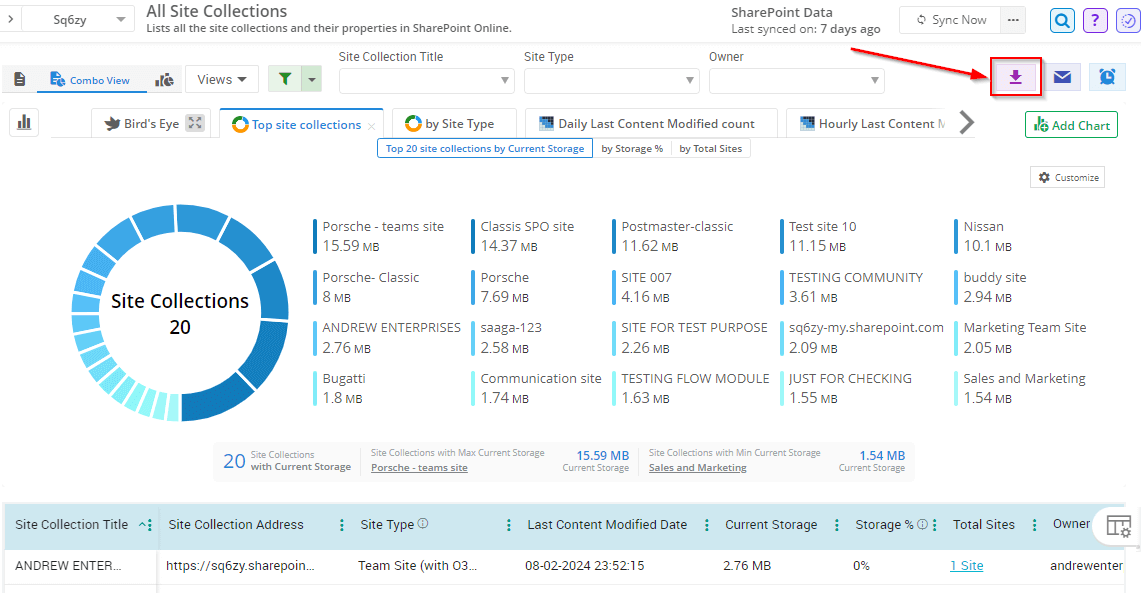
Task: Select the 'by Total Sites' chart option
Action: (711, 149)
